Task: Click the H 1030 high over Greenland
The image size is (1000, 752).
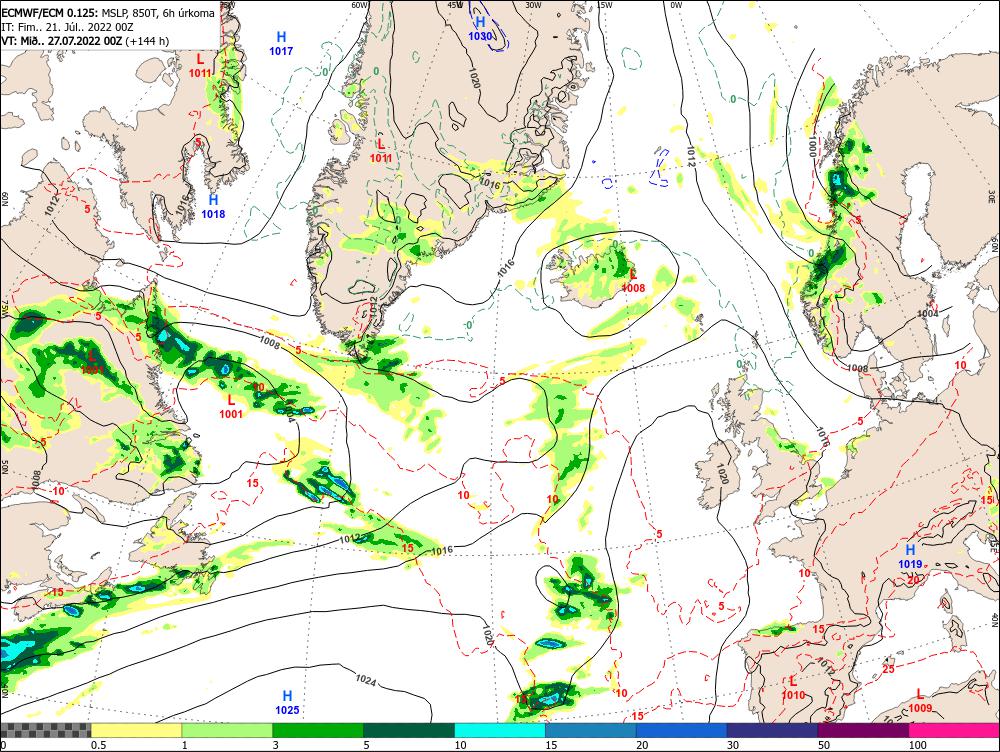Action: coord(480,29)
